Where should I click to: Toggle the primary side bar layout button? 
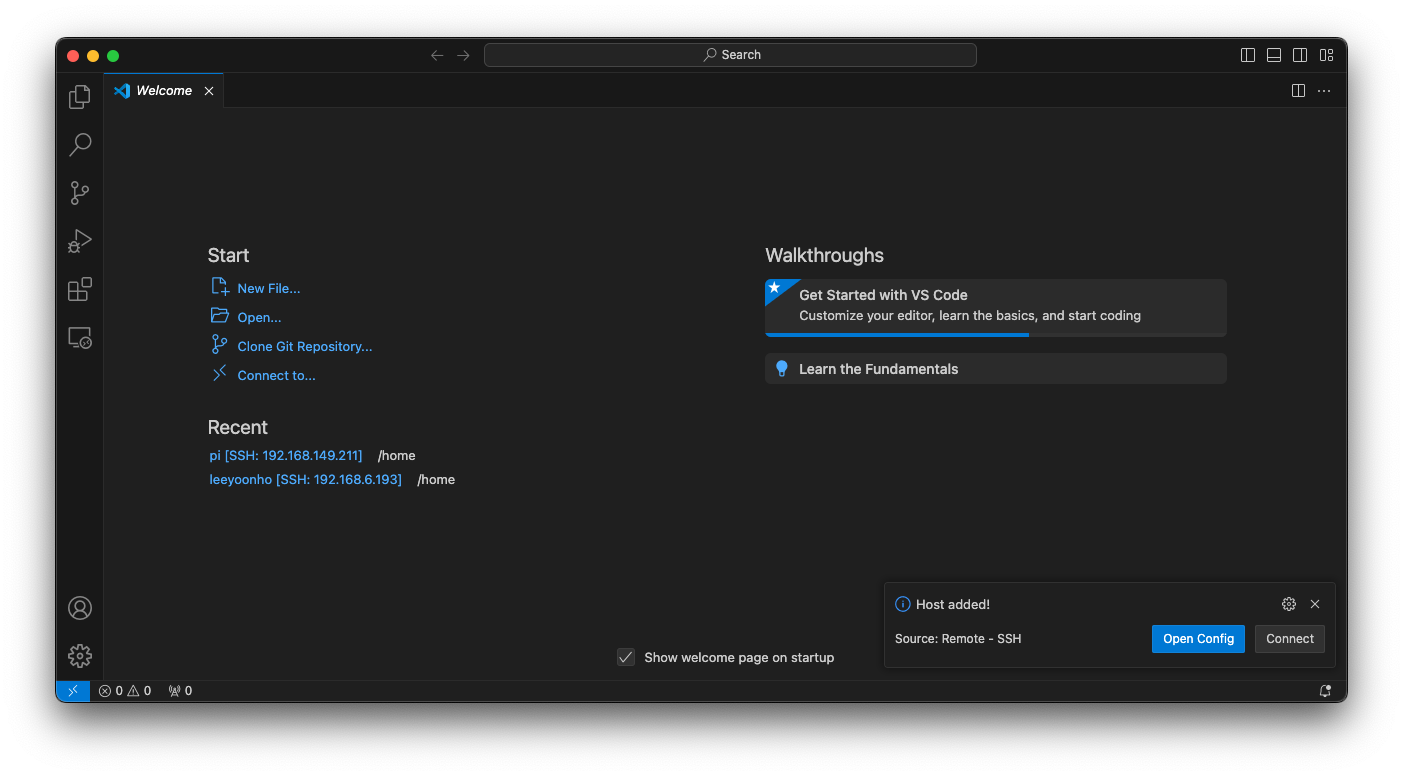click(x=1248, y=55)
